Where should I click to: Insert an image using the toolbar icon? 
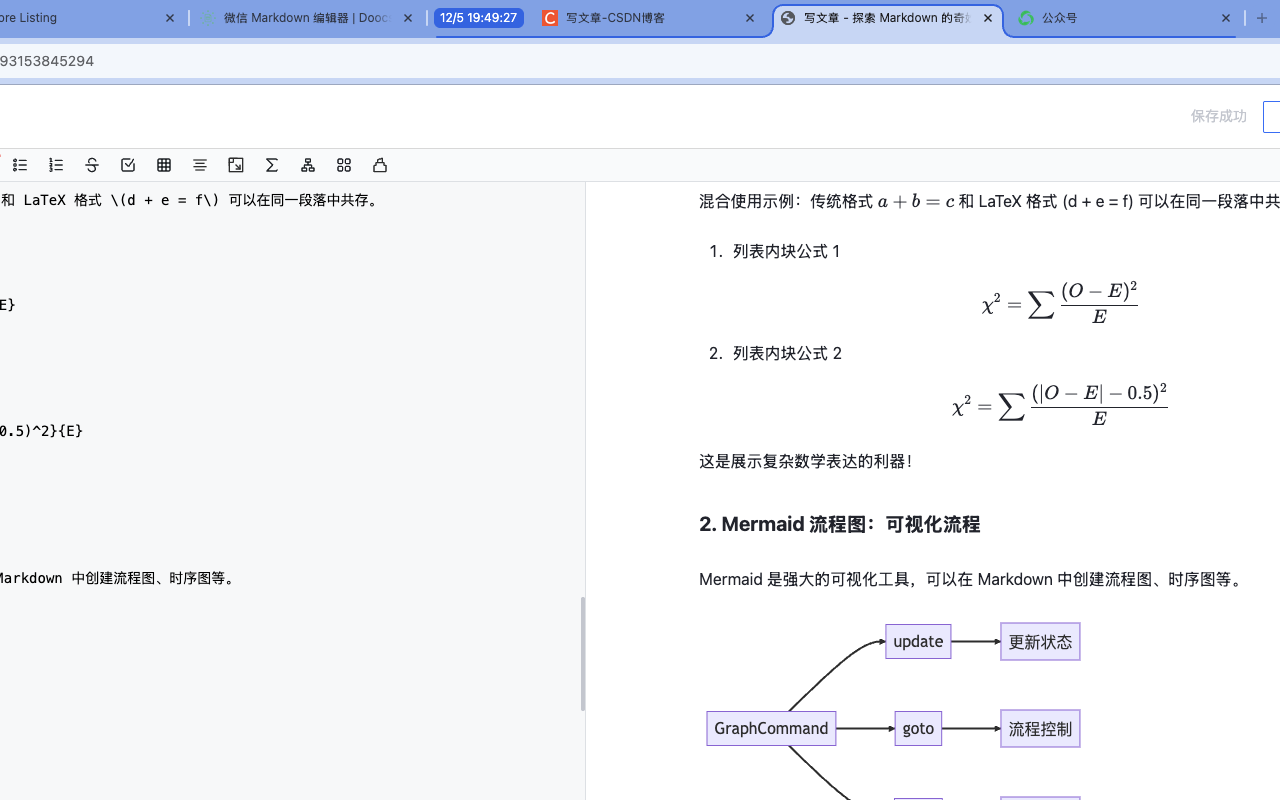coord(235,165)
